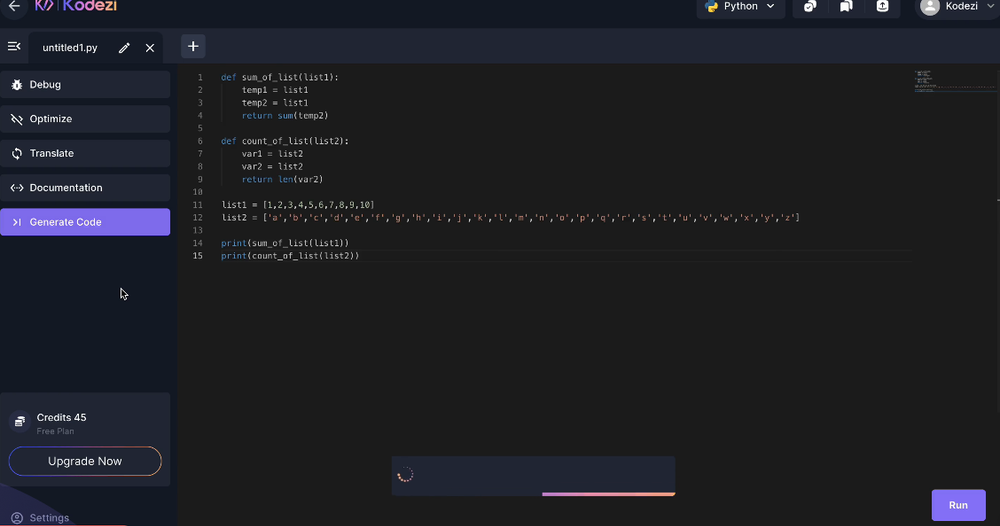
Task: Click the Kodezi logo
Action: tap(76, 6)
